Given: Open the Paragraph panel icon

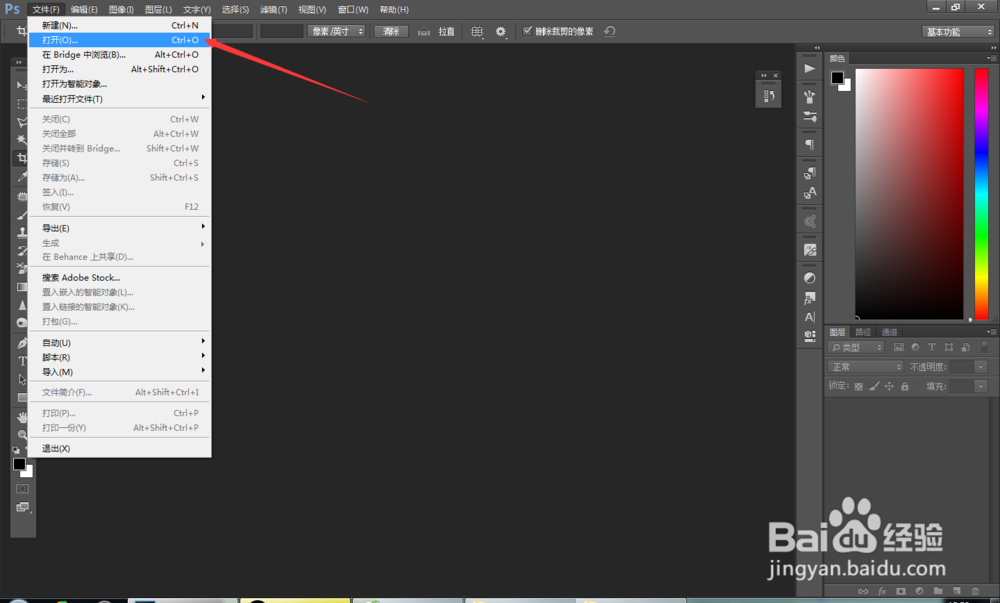Looking at the screenshot, I should tap(809, 145).
